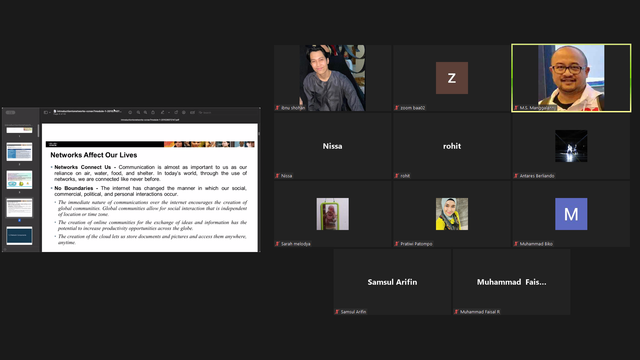Screen dimensions: 640x360
Task: Click the form filling icon beside Markup
Action: coord(192,112)
